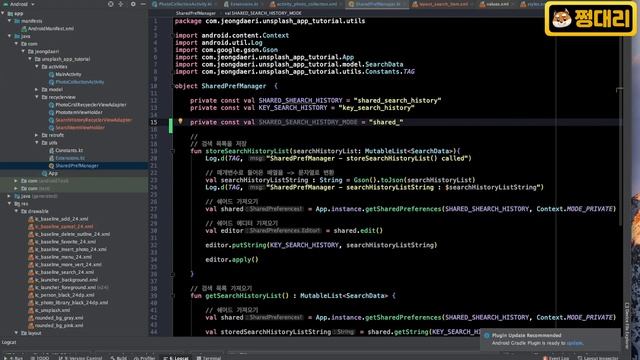This screenshot has width=640, height=360.
Task: Open ic_baseline_insert_photo_24.xml drawable
Action: point(67,249)
